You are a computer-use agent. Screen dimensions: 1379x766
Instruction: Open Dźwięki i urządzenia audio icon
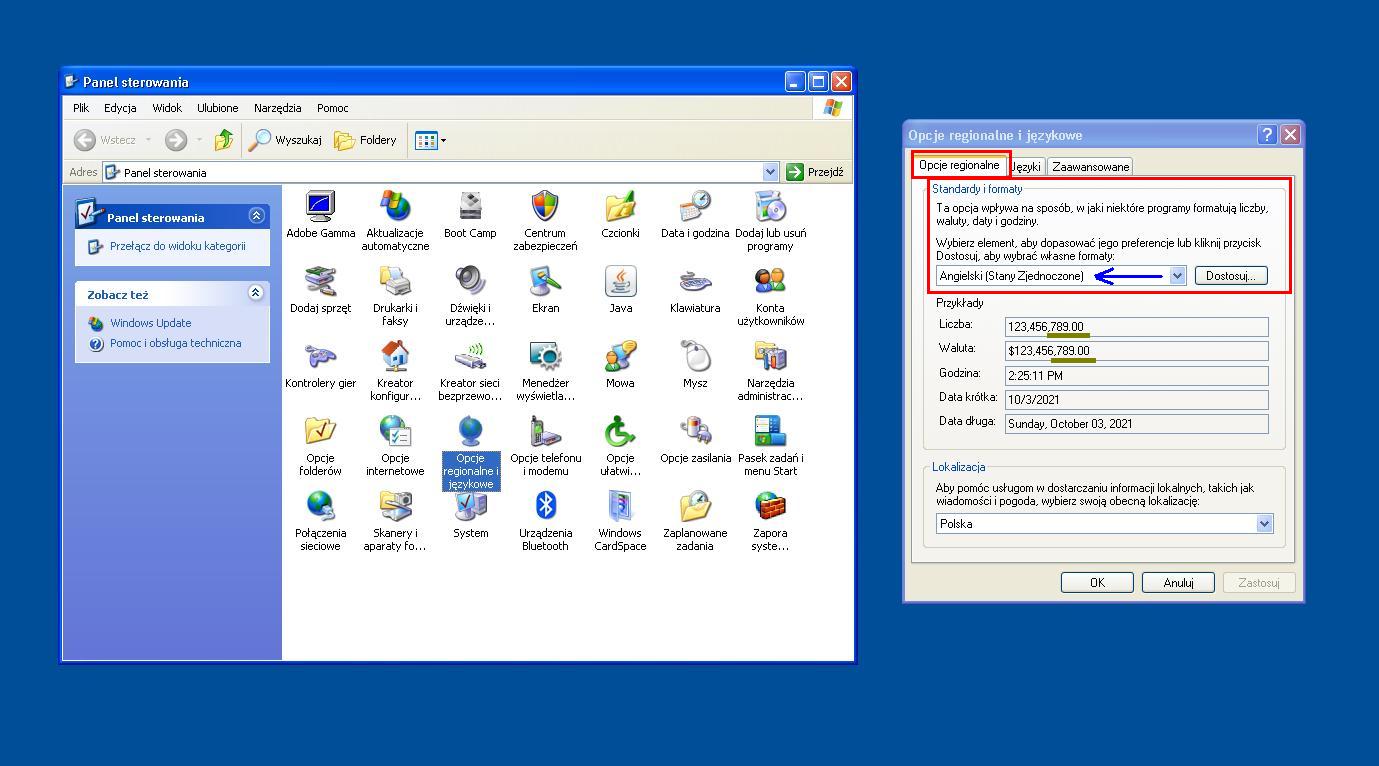[x=470, y=282]
